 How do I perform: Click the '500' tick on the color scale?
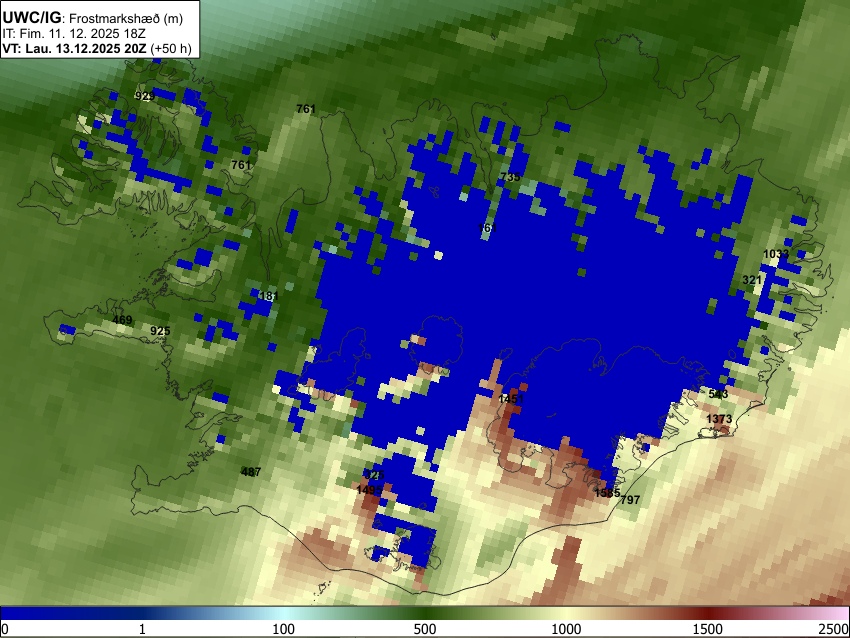click(x=425, y=629)
